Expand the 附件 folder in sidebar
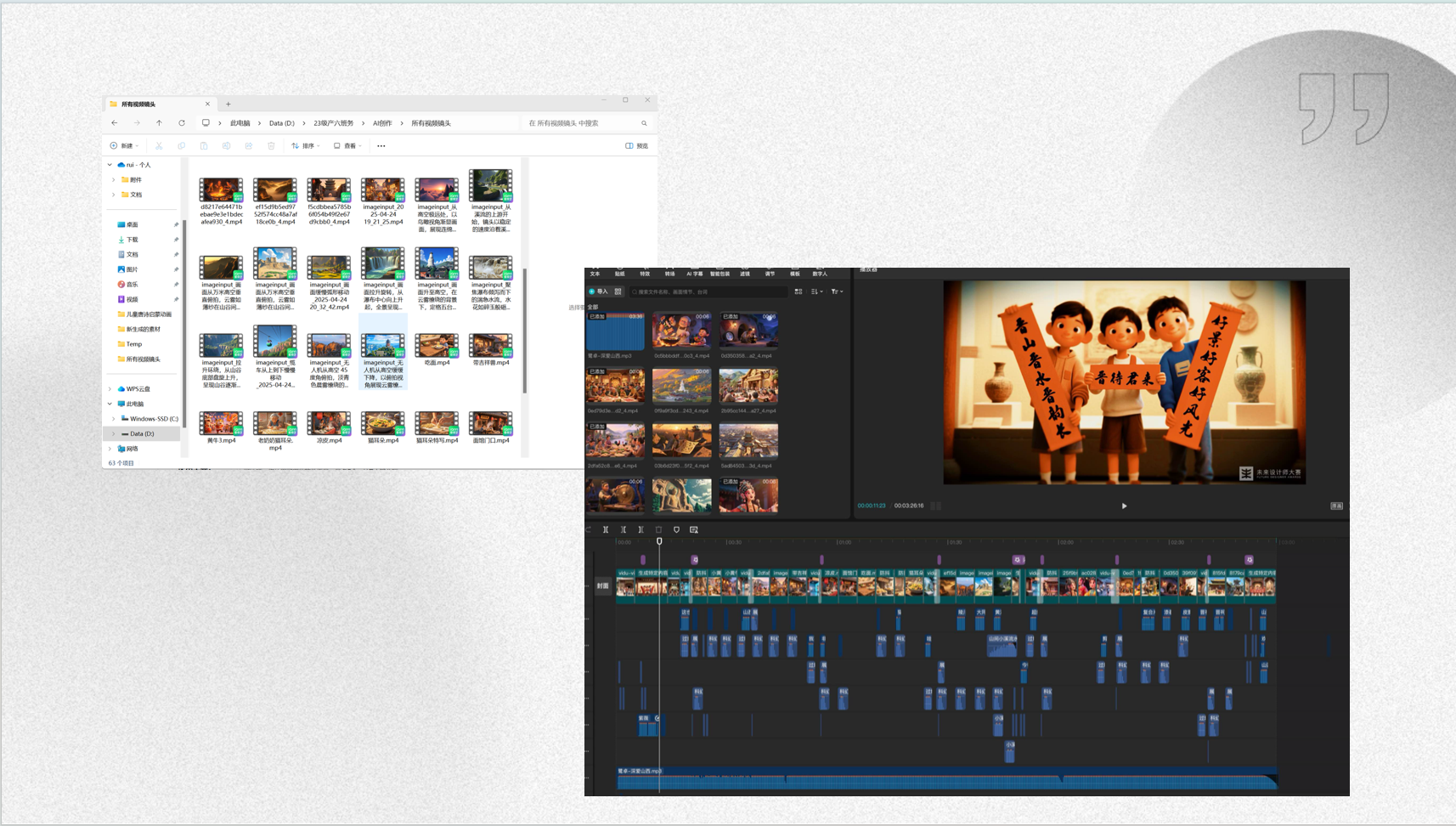This screenshot has width=1456, height=826. point(114,180)
